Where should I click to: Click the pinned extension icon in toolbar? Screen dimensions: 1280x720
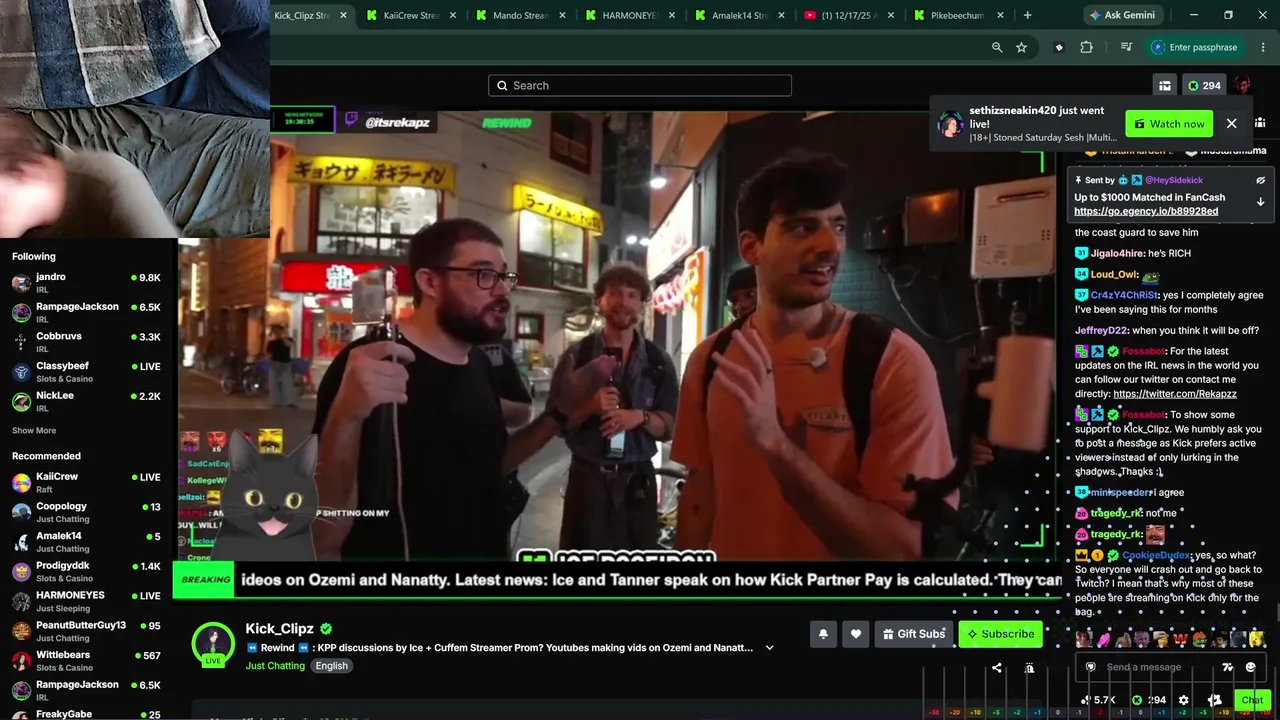(x=1059, y=47)
